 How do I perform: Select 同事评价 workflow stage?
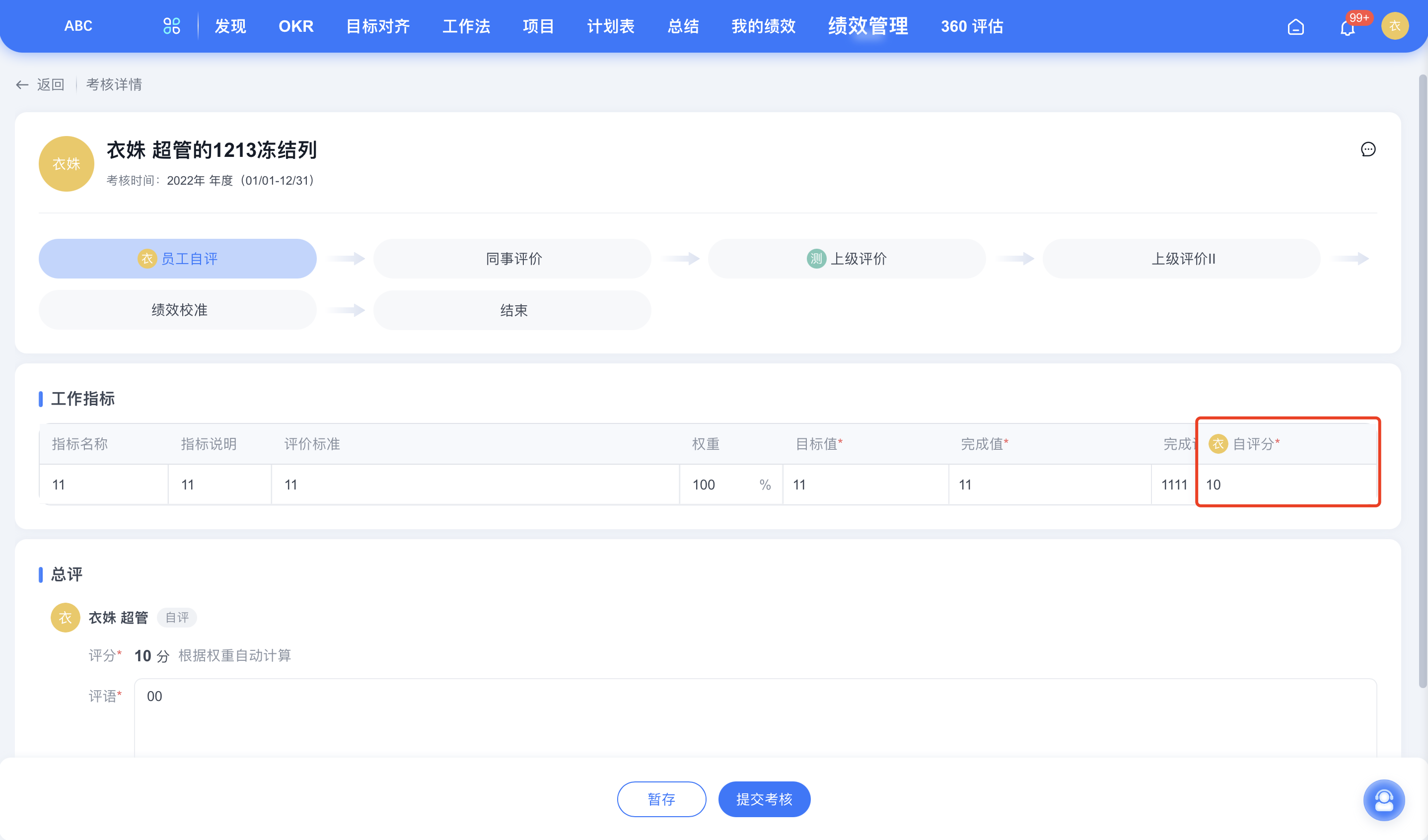[x=513, y=259]
